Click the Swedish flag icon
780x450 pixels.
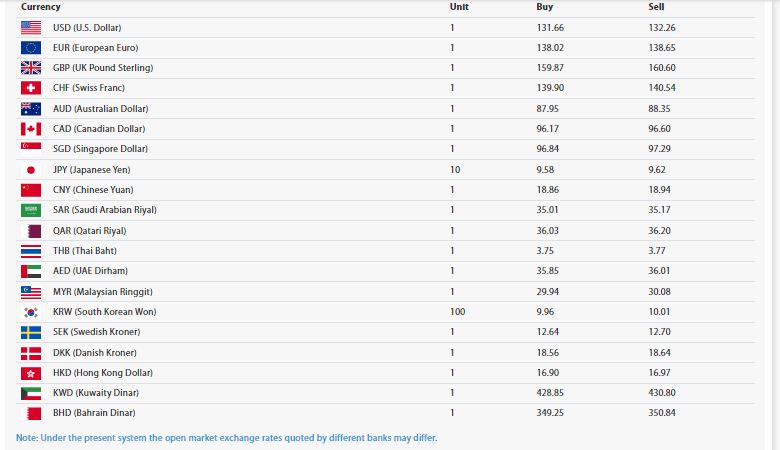pos(31,332)
